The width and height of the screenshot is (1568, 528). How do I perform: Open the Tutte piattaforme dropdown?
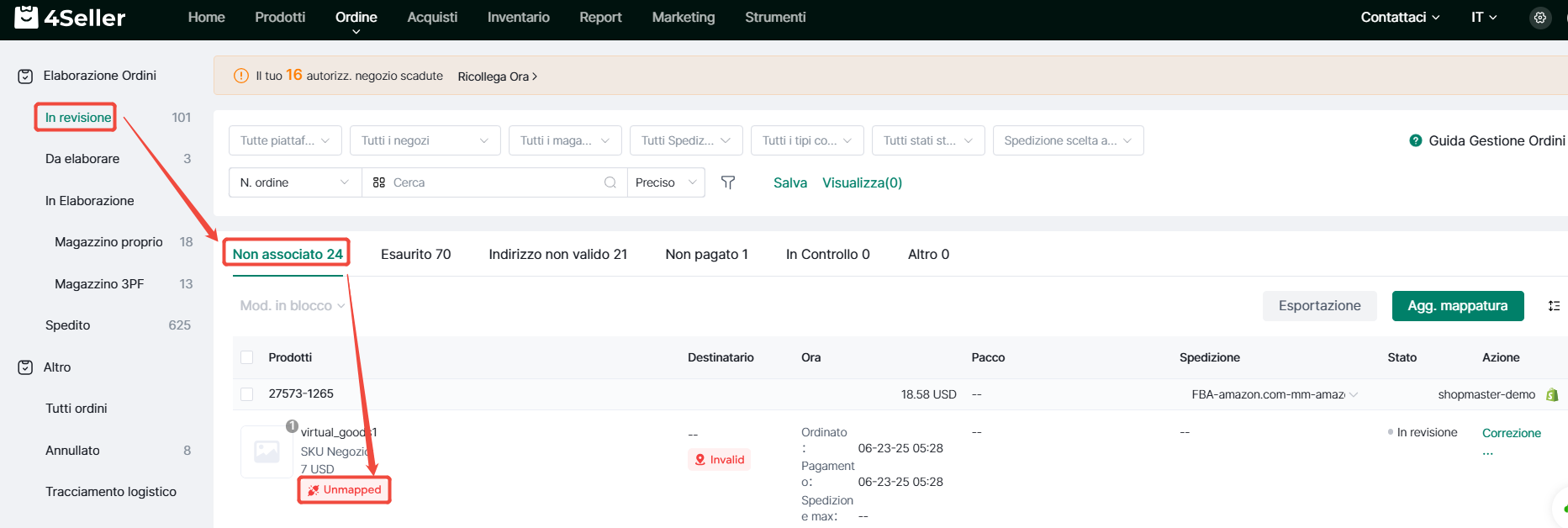coord(285,140)
